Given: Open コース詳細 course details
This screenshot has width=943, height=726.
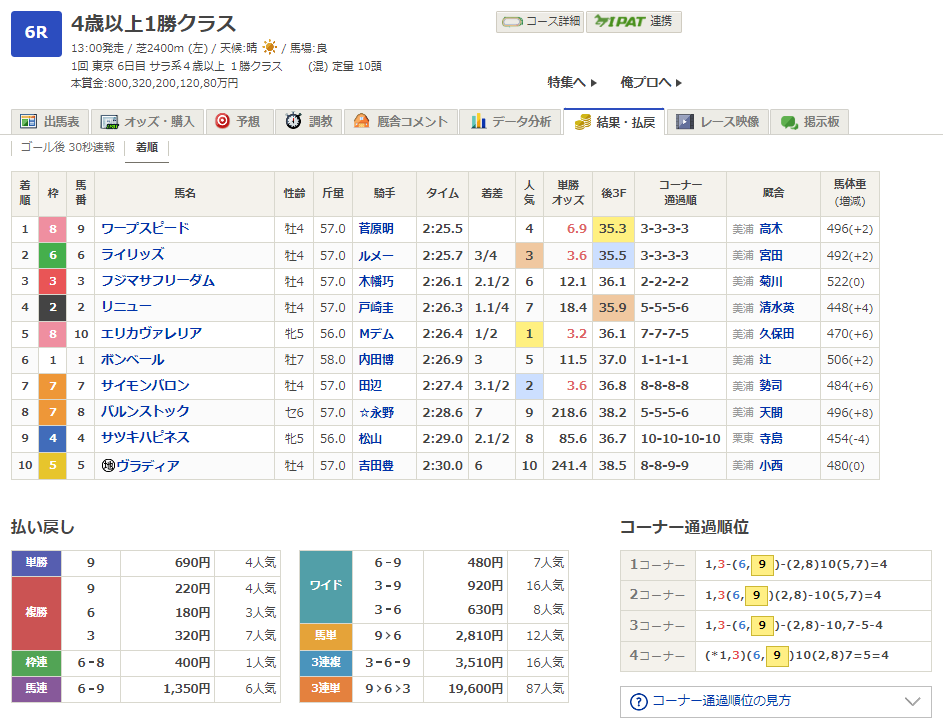Looking at the screenshot, I should pyautogui.click(x=539, y=21).
